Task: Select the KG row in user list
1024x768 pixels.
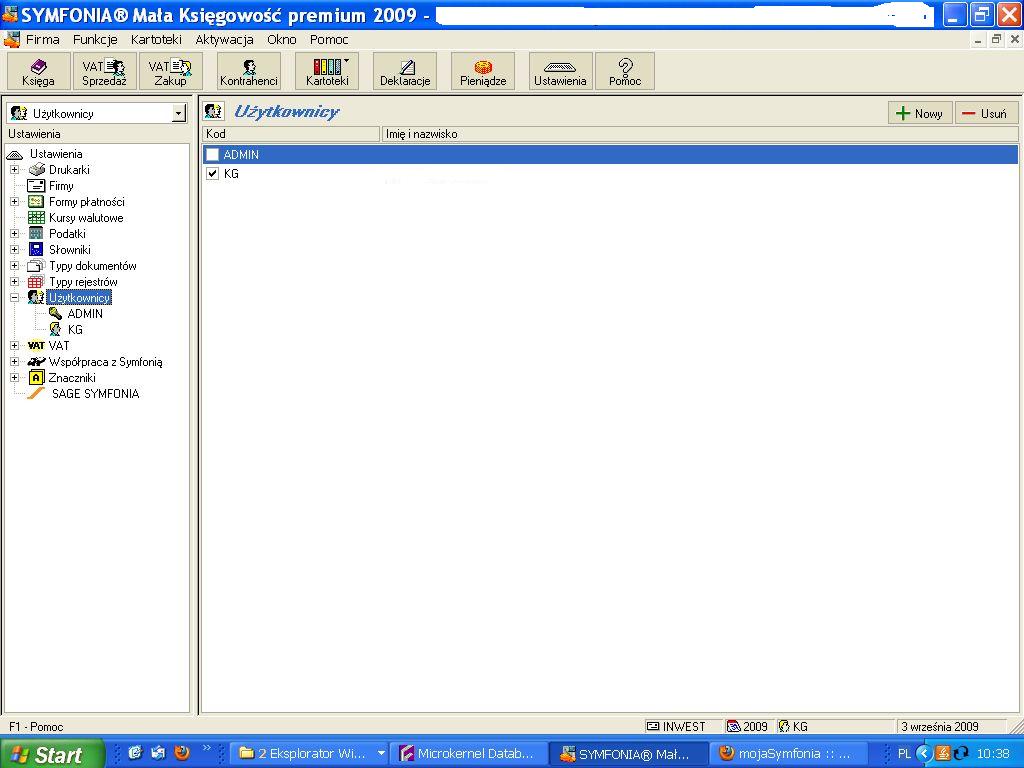Action: click(610, 174)
